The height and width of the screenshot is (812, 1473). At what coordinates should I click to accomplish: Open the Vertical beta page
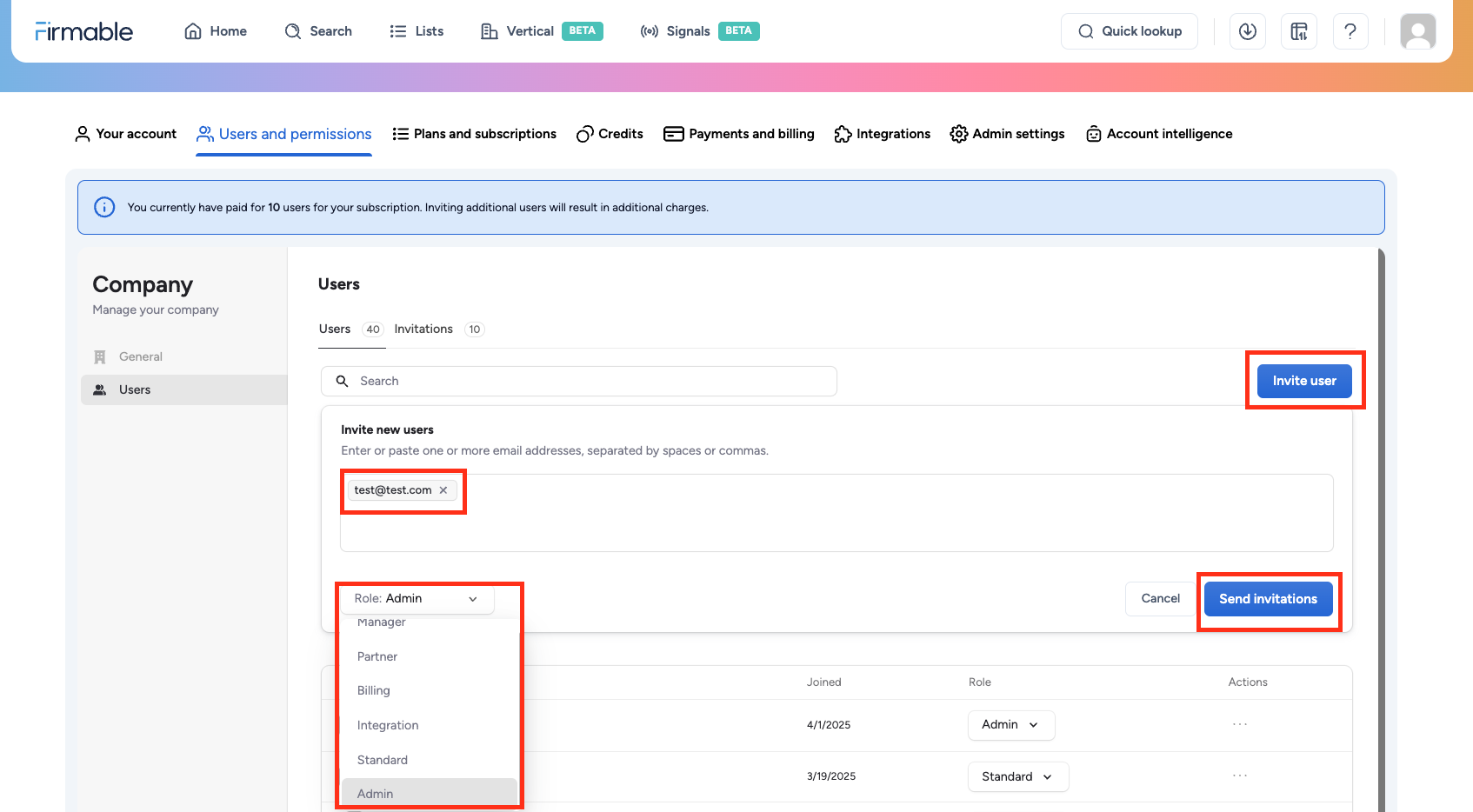coord(542,31)
